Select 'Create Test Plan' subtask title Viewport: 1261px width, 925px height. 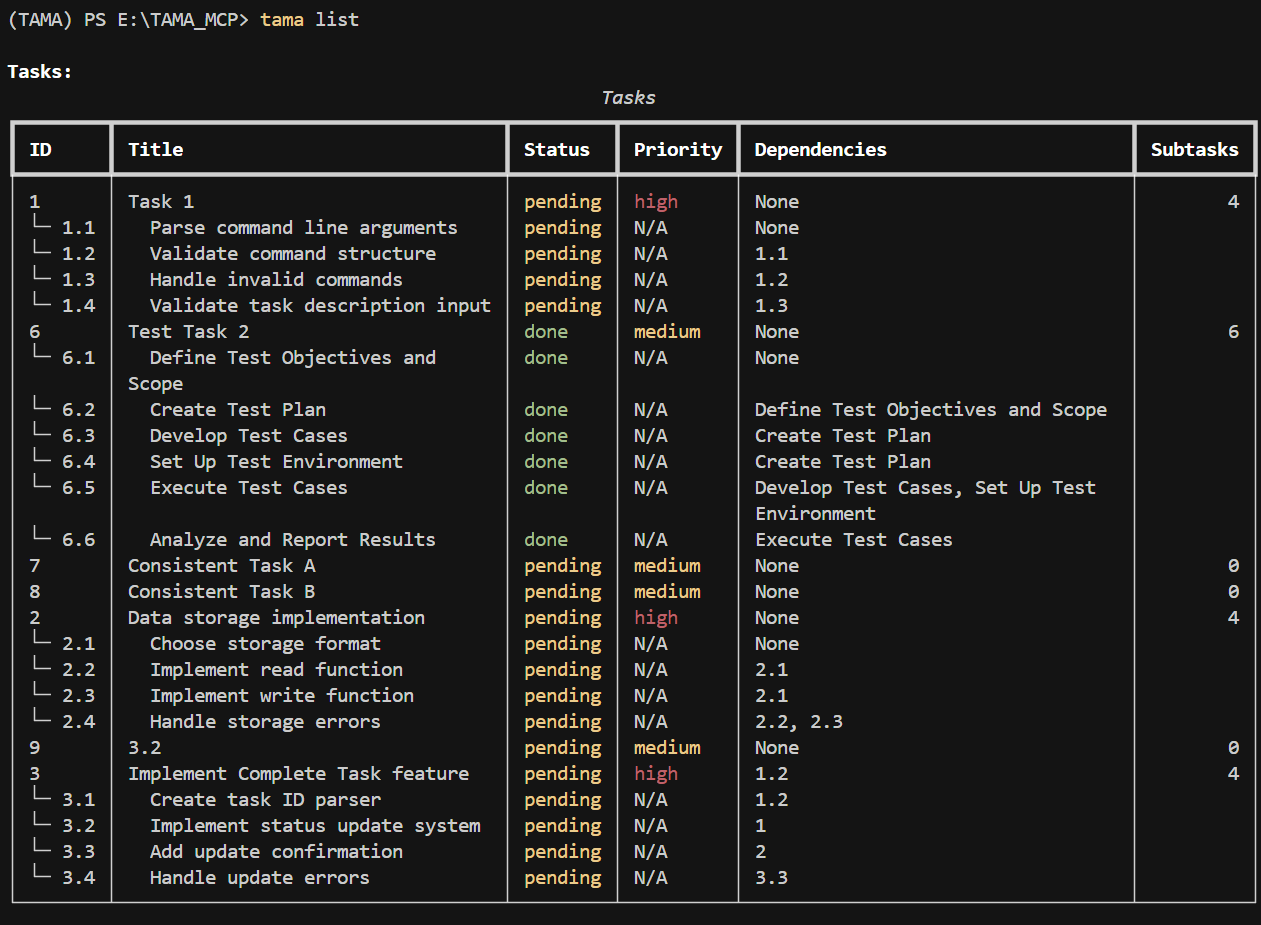coord(238,409)
